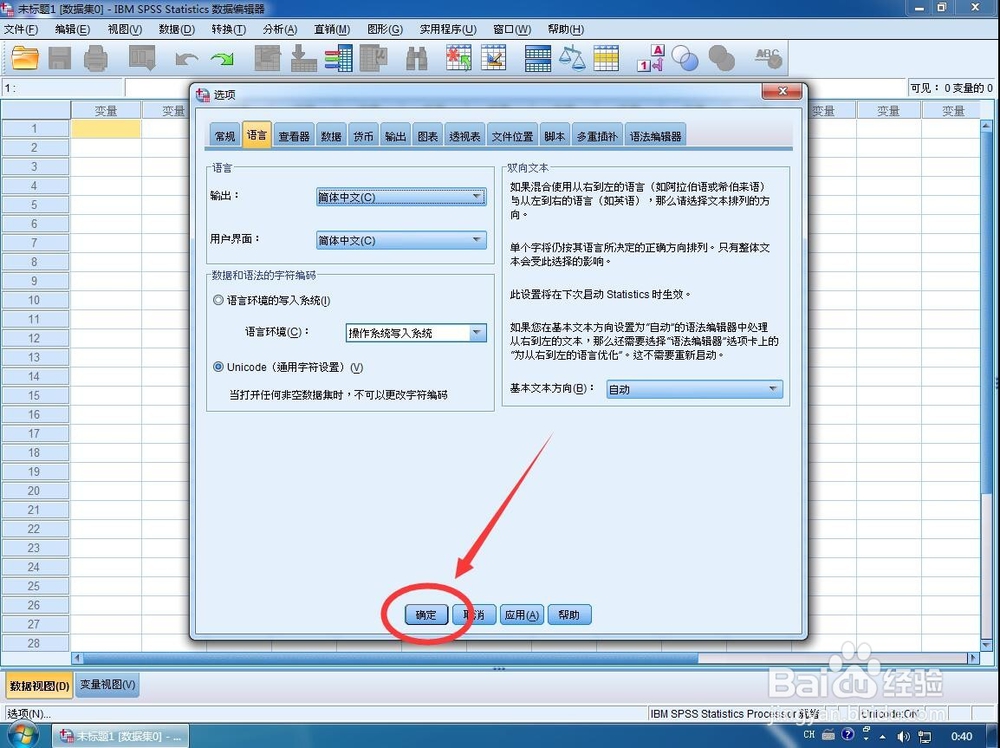Click the Insert variable toolbar icon
1000x748 pixels.
point(494,58)
